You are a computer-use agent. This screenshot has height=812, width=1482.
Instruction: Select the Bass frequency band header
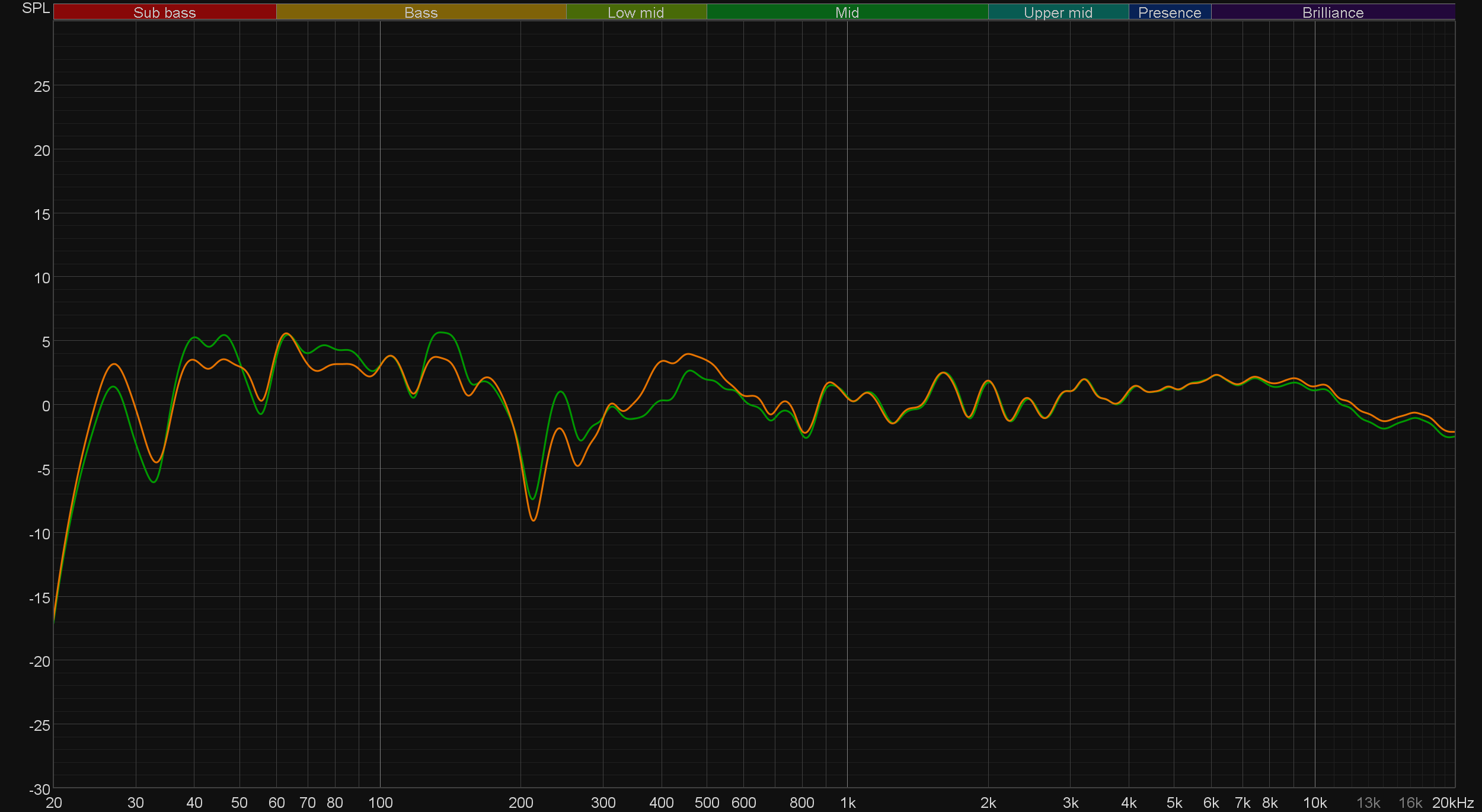[421, 12]
